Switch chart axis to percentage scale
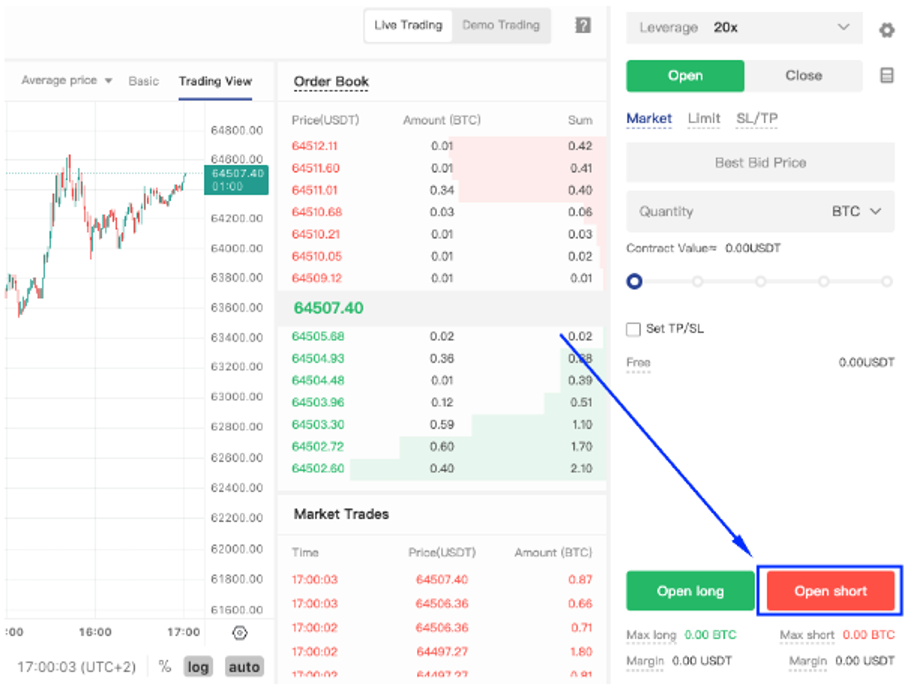914x690 pixels. click(x=165, y=666)
